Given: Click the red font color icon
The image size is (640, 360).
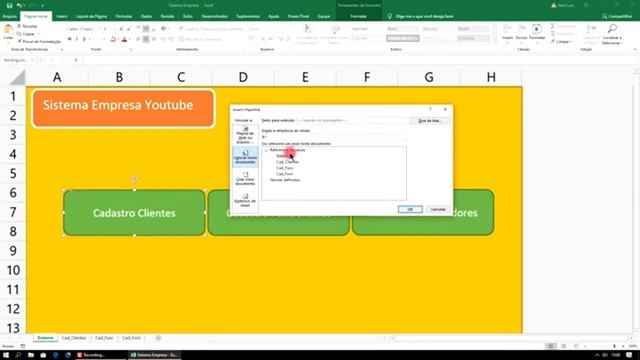Looking at the screenshot, I should point(124,39).
